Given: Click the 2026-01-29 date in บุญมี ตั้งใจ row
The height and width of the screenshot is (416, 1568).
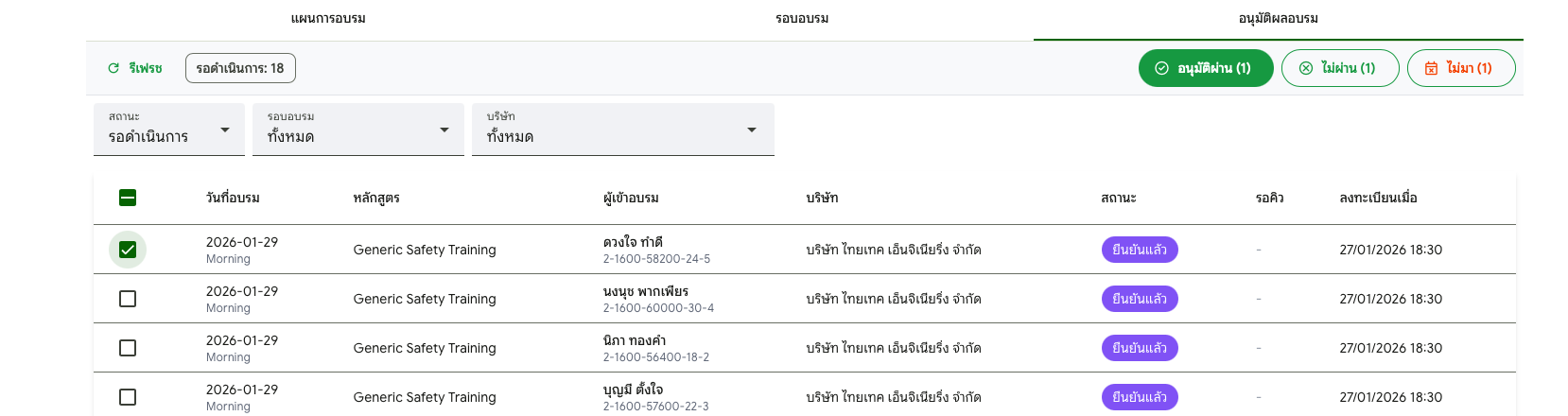Looking at the screenshot, I should [x=242, y=390].
